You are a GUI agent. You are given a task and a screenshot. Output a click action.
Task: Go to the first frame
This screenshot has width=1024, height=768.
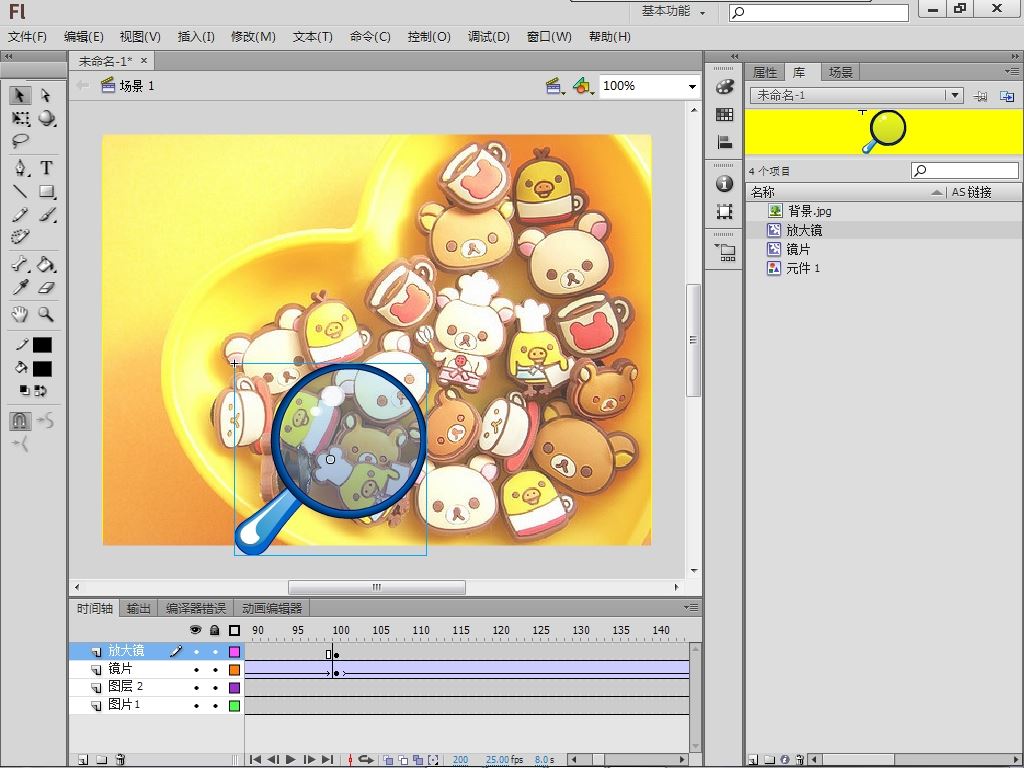pos(255,760)
